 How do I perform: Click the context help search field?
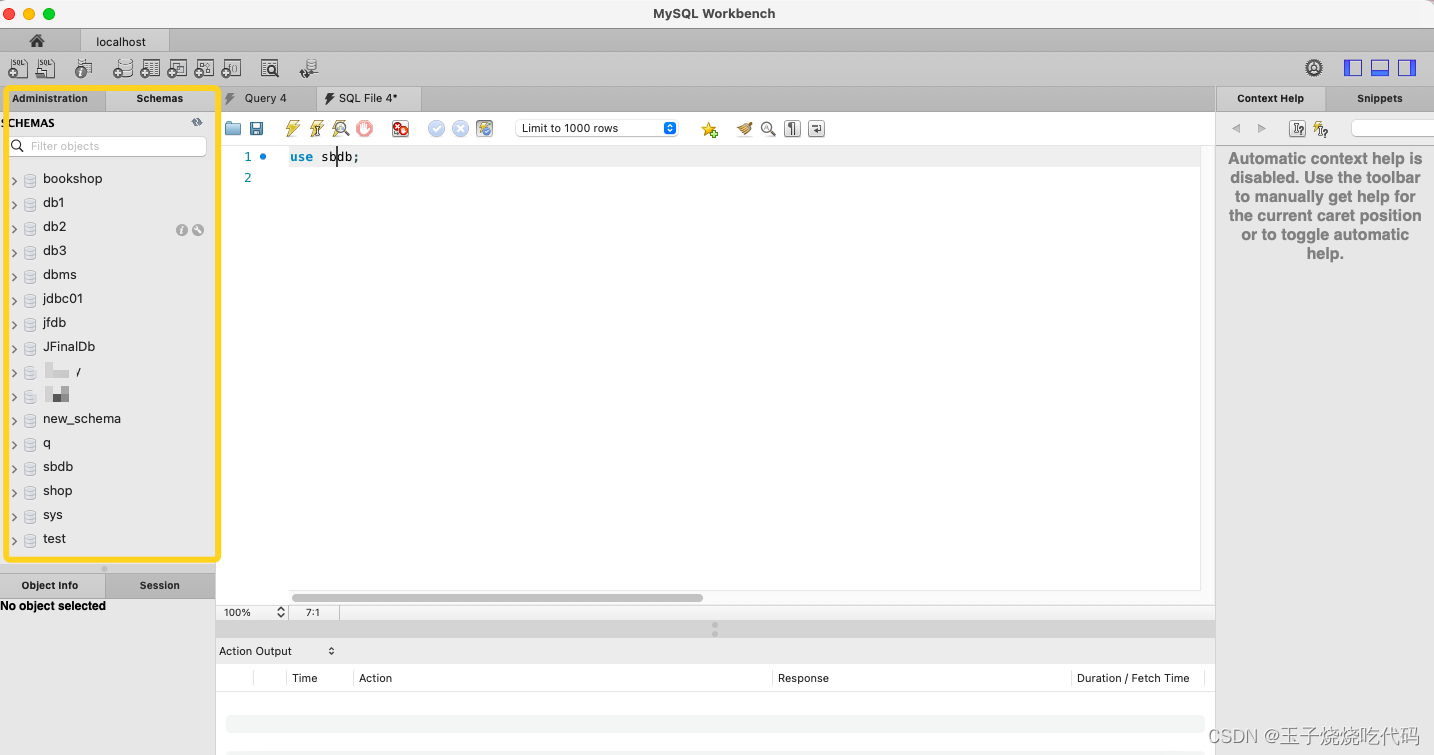click(1392, 128)
